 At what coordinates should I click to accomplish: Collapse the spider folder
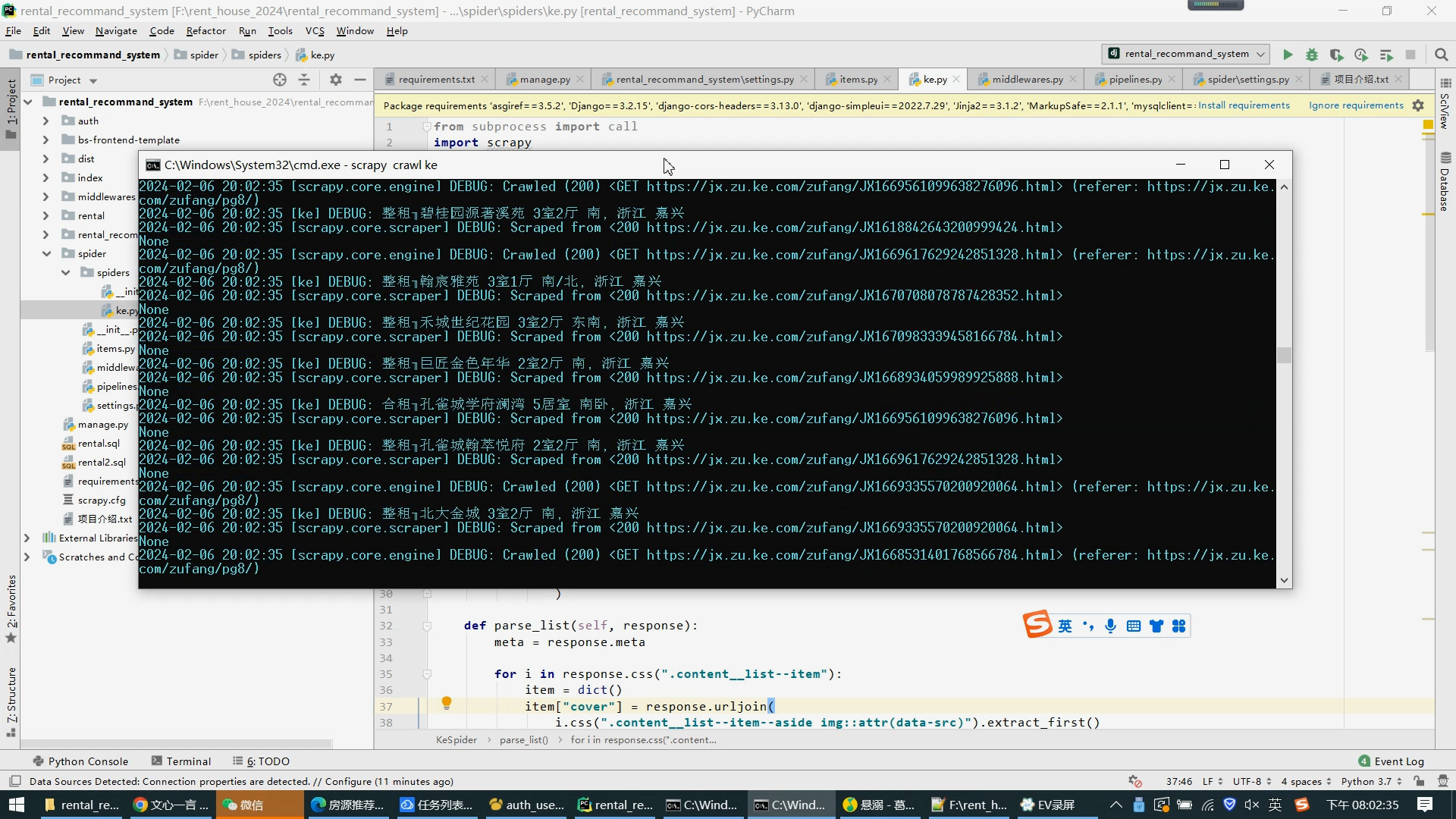click(x=46, y=254)
